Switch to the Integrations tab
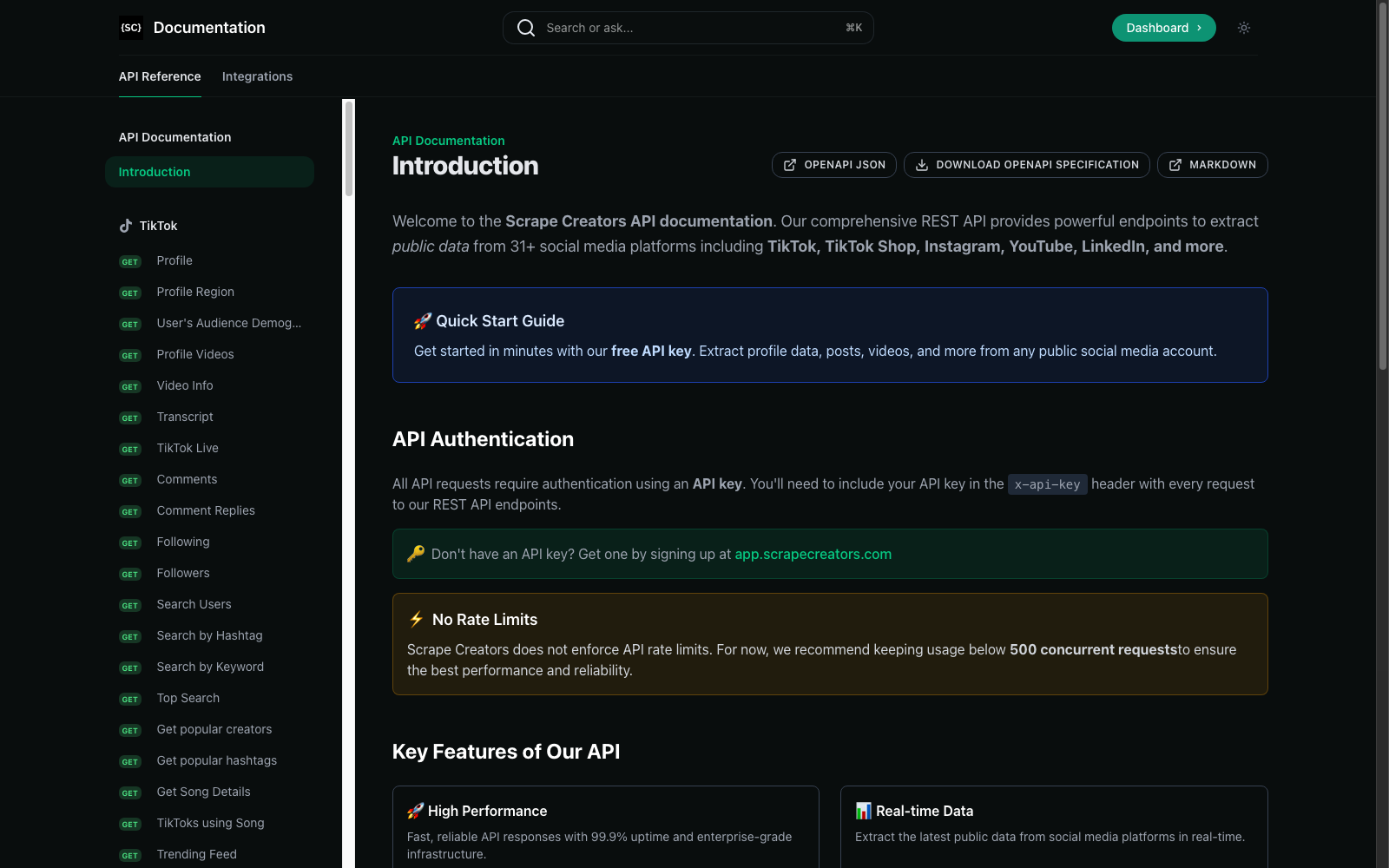The image size is (1389, 868). (x=257, y=76)
